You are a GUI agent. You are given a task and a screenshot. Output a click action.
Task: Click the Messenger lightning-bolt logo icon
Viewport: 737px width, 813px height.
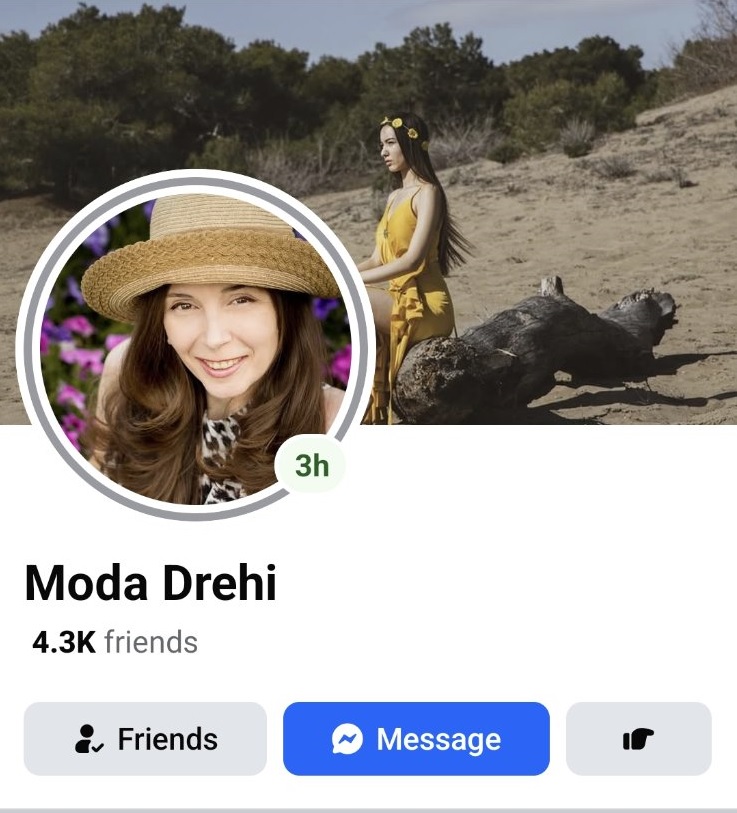pyautogui.click(x=347, y=739)
